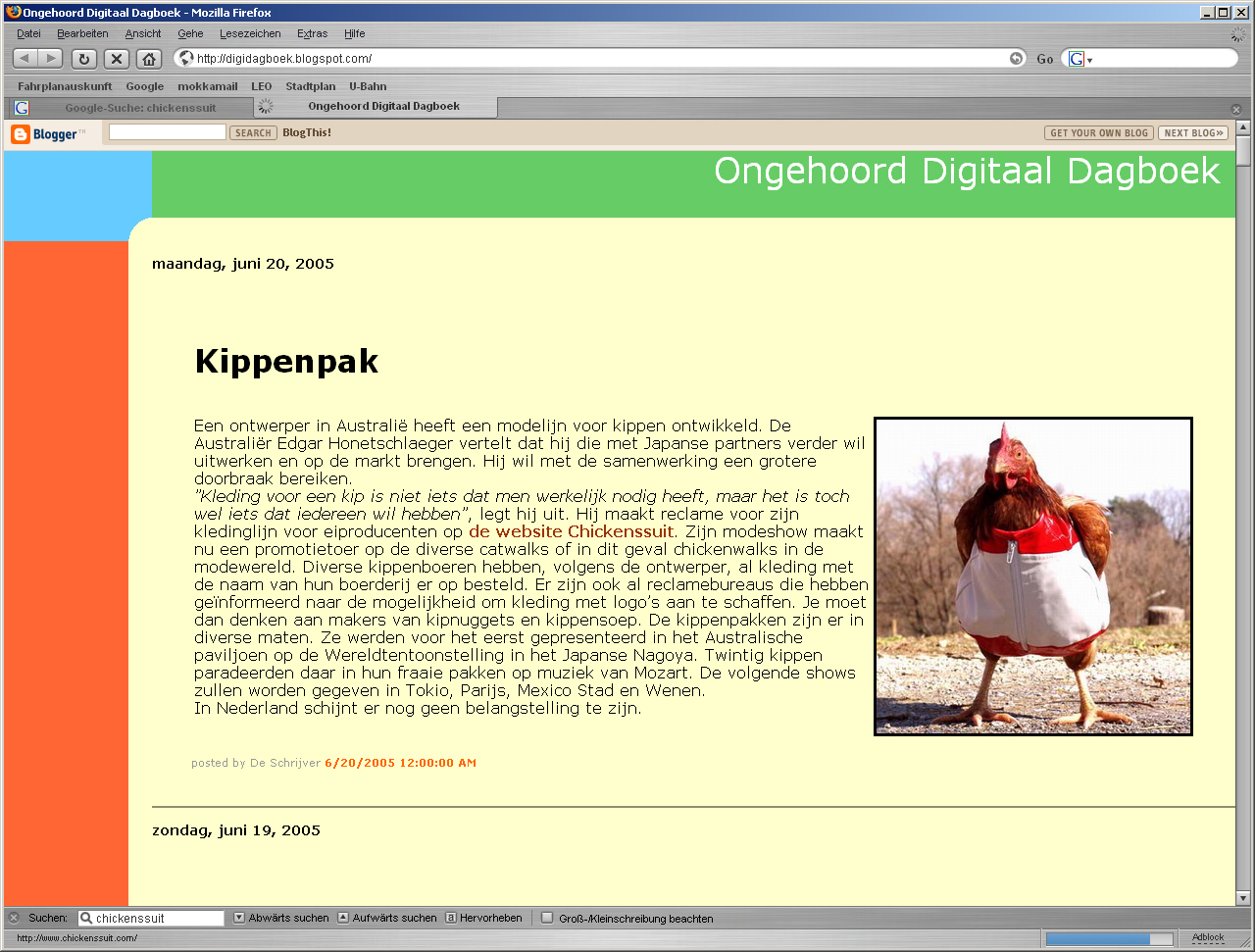The width and height of the screenshot is (1255, 952).
Task: Click the zondag, juni 19, 2005 date header
Action: click(236, 830)
